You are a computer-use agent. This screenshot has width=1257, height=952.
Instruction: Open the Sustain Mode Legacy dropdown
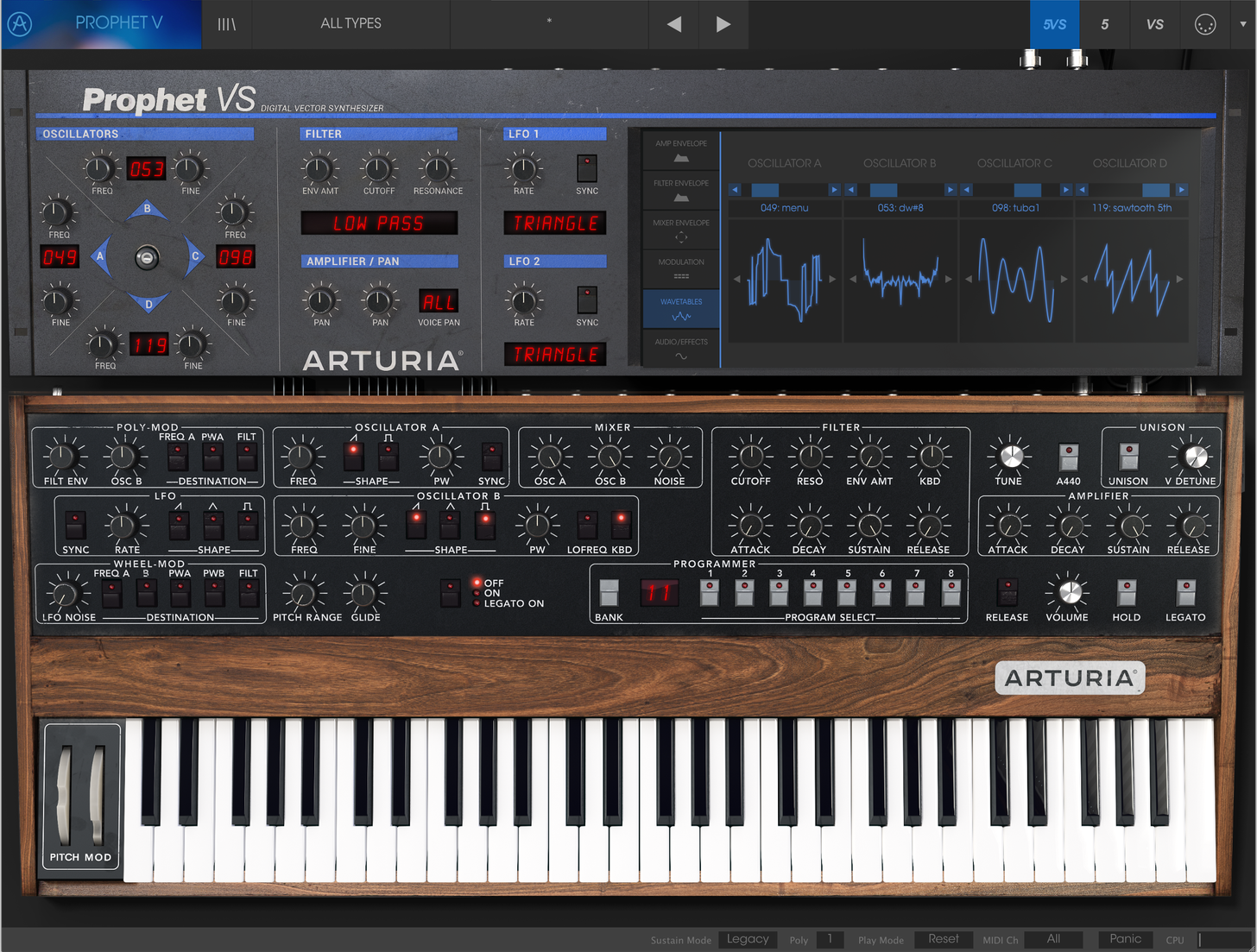[748, 939]
